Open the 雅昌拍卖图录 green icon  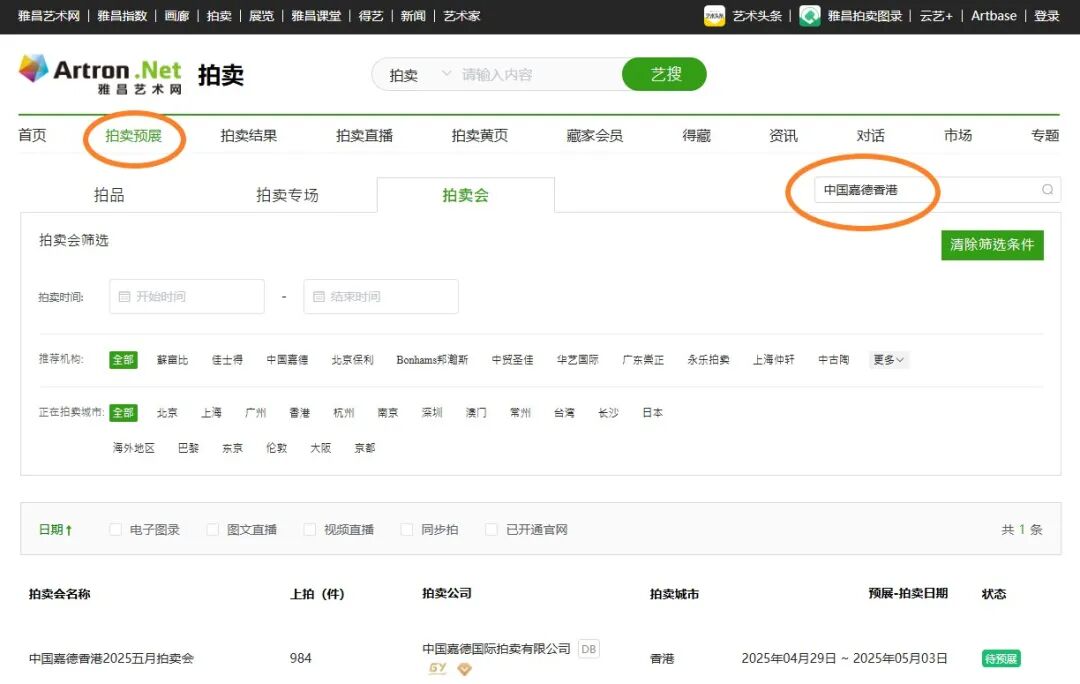[x=810, y=16]
